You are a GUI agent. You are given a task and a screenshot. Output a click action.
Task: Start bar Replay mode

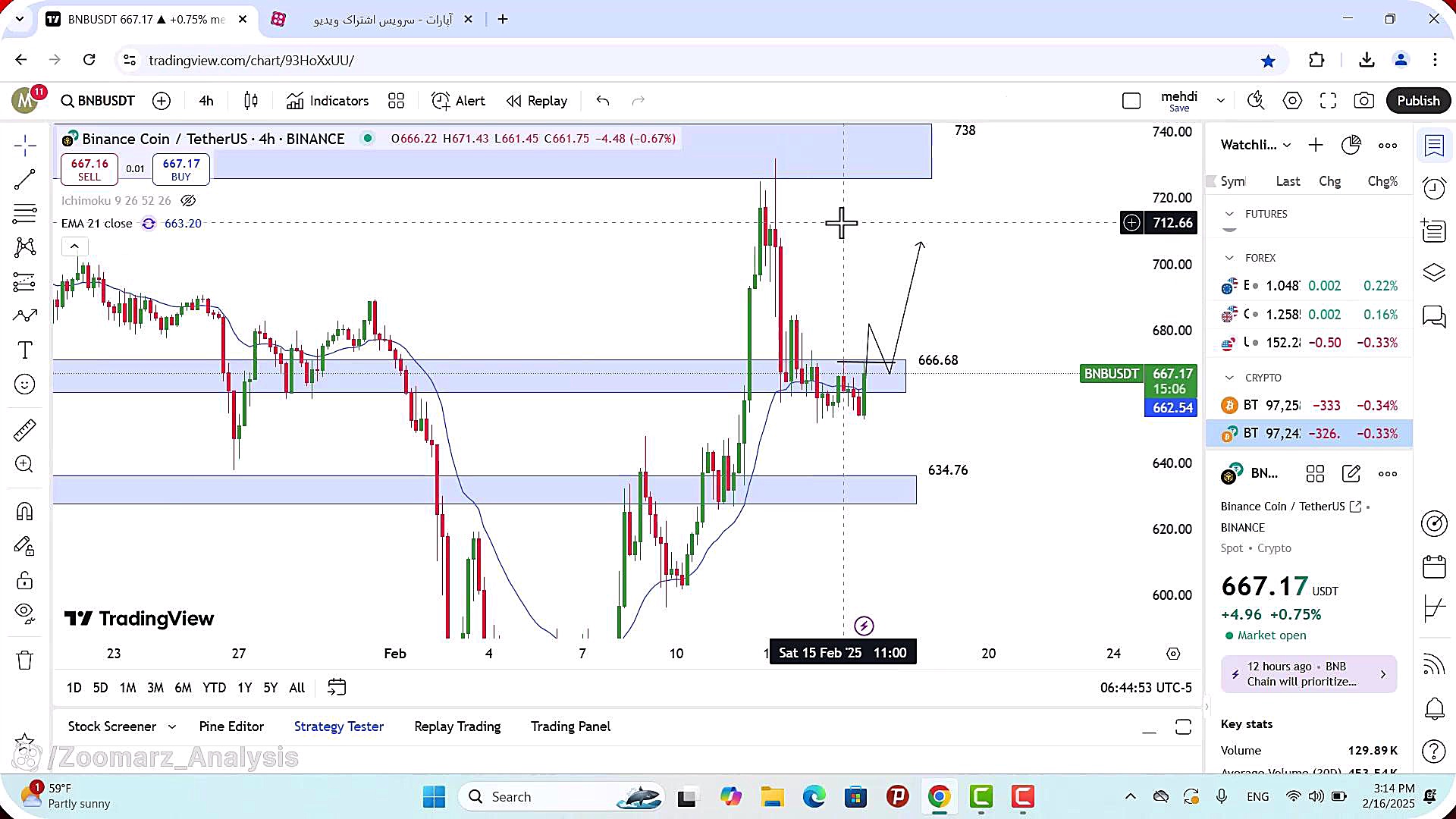pyautogui.click(x=537, y=101)
